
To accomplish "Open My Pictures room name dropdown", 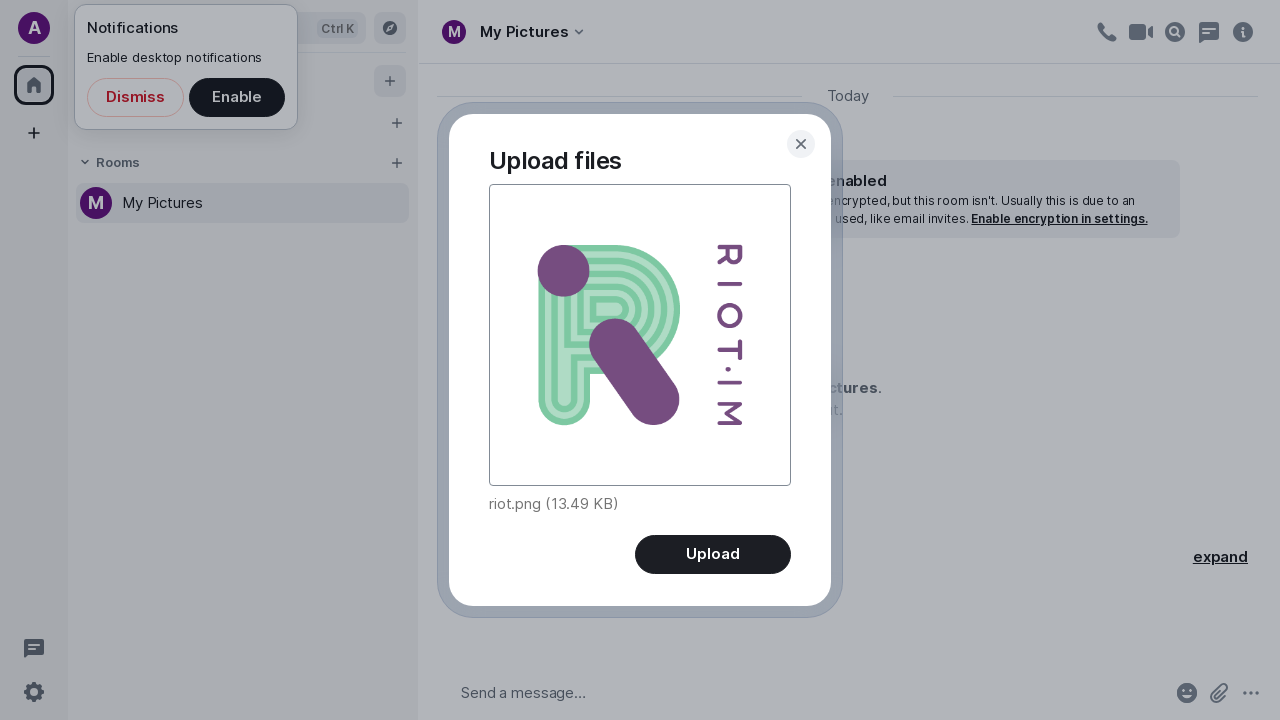I will click(530, 32).
